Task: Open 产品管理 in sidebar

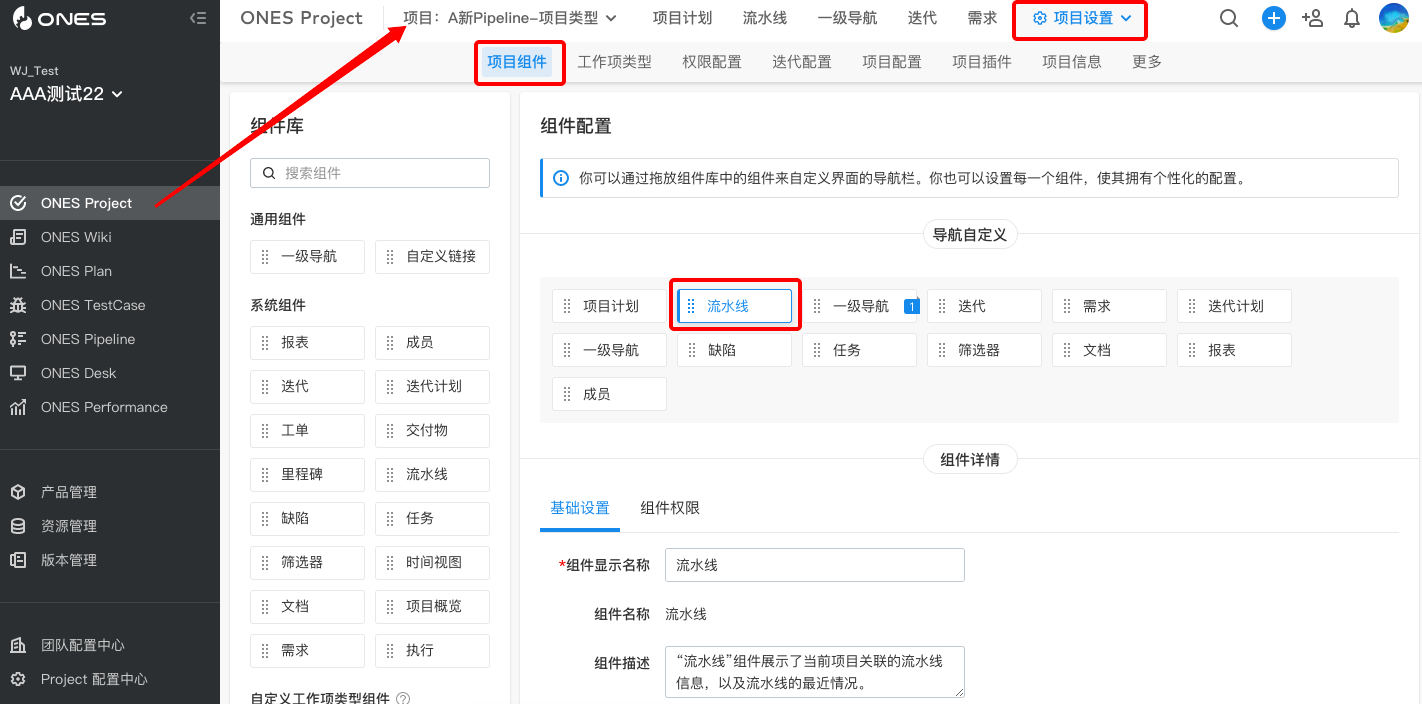Action: pyautogui.click(x=110, y=492)
